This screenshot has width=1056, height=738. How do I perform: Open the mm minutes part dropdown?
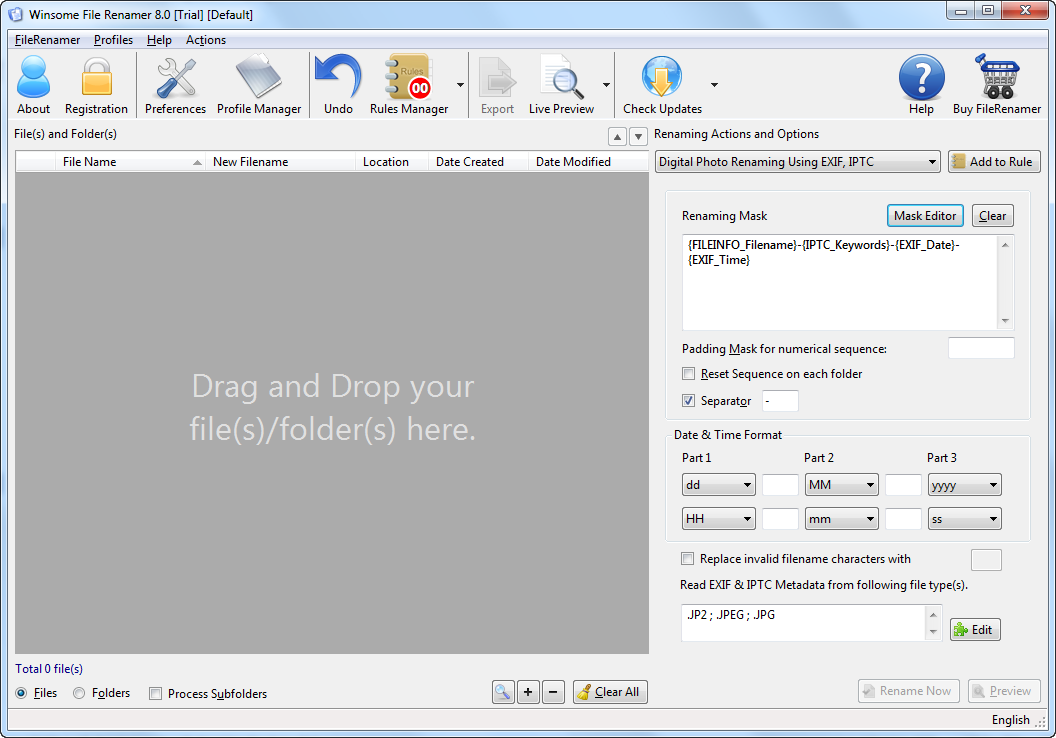[841, 518]
